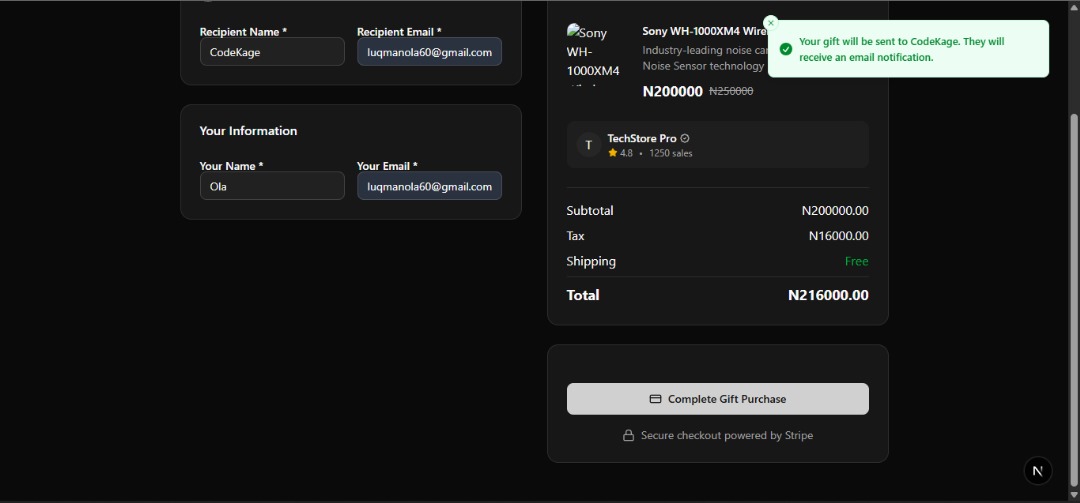
Task: Click the TechStore Pro seller name
Action: pos(642,138)
